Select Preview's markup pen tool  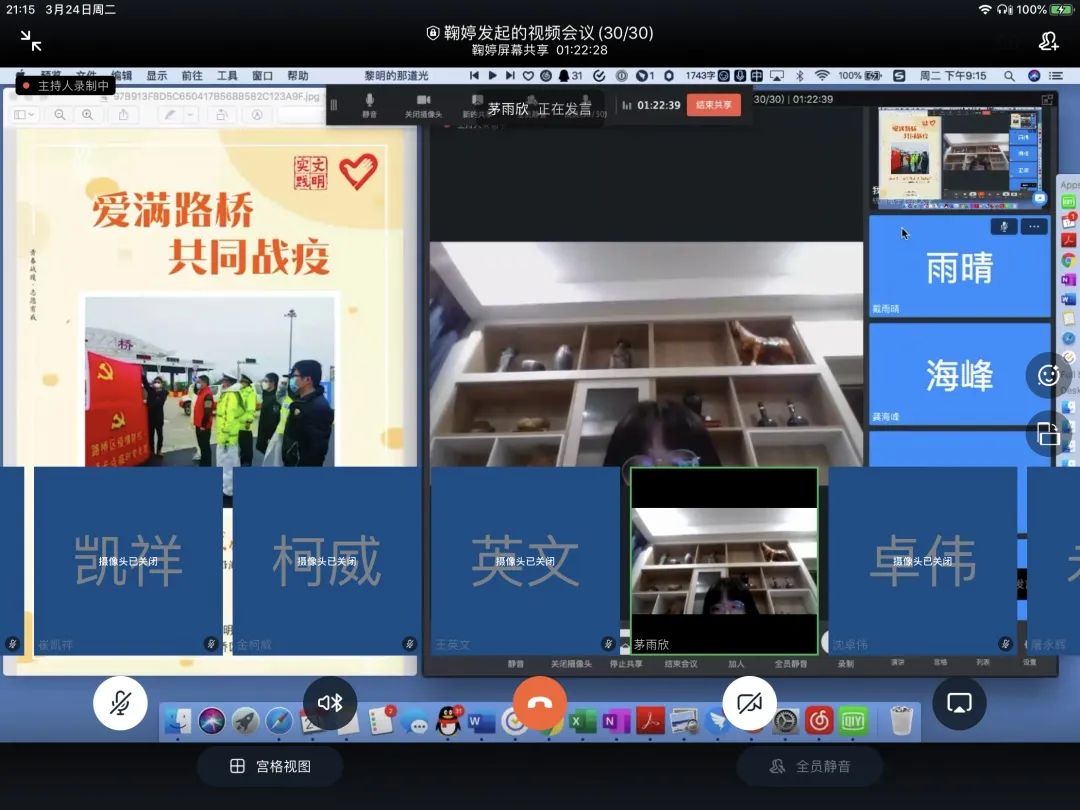pos(169,114)
